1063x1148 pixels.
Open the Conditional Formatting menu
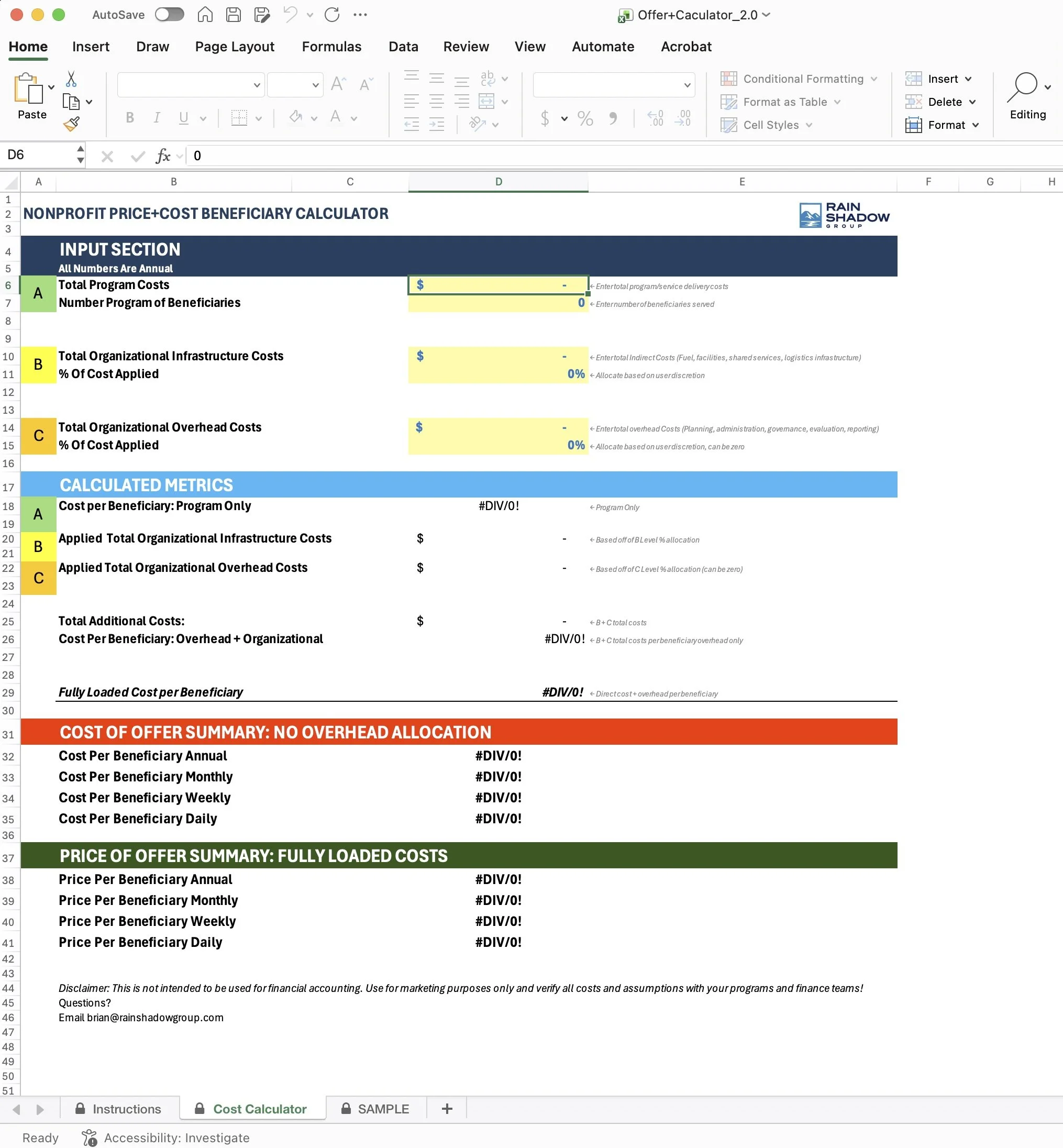coord(799,79)
